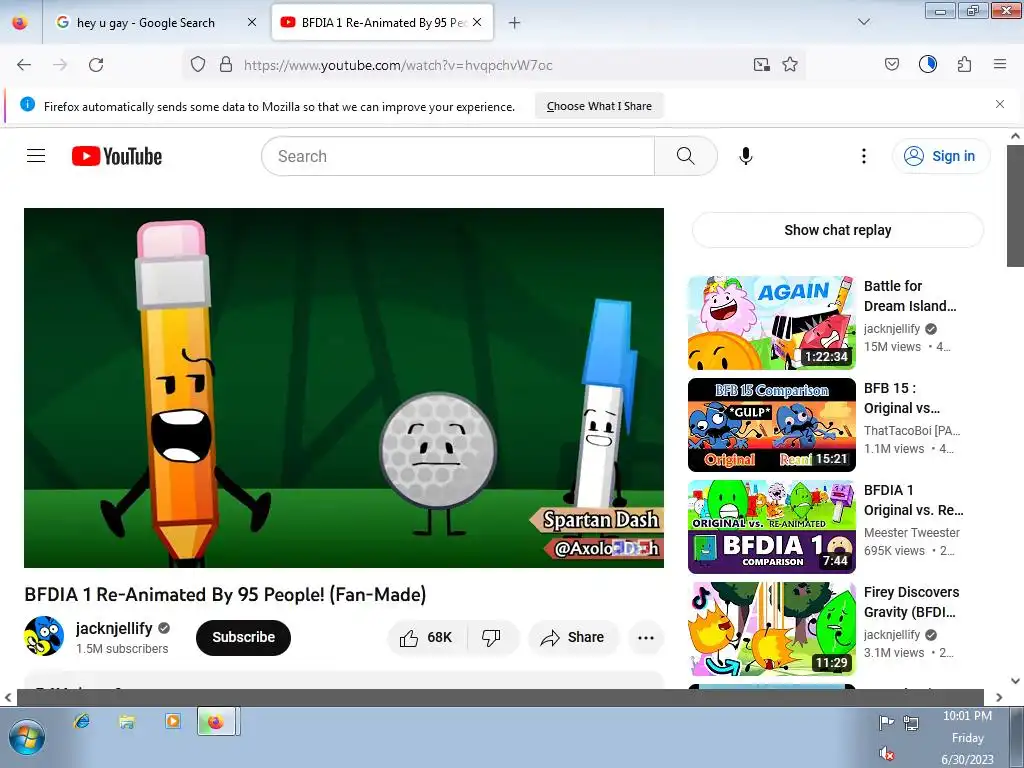1024x768 pixels.
Task: Share the video
Action: coord(573,637)
